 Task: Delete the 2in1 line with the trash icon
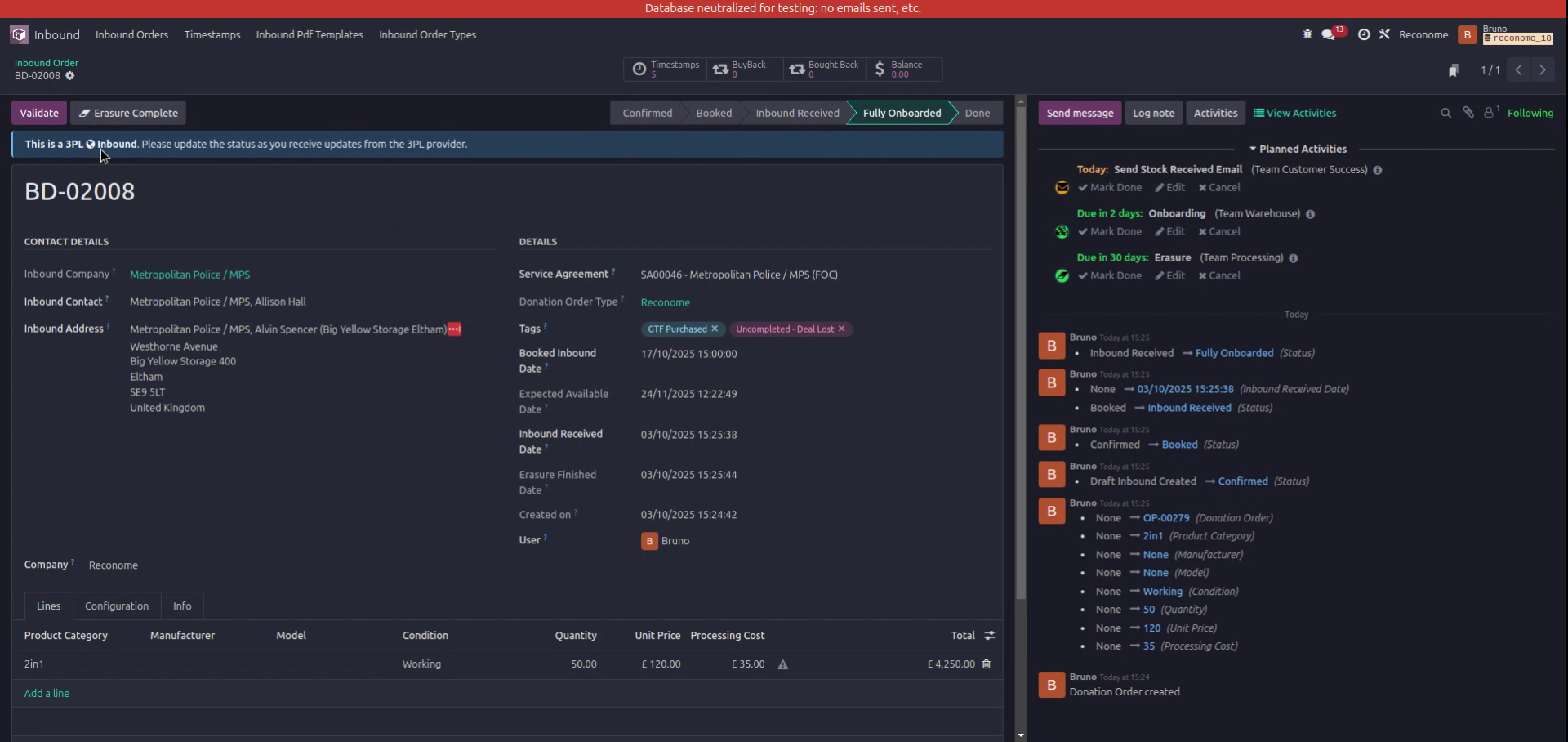[986, 664]
